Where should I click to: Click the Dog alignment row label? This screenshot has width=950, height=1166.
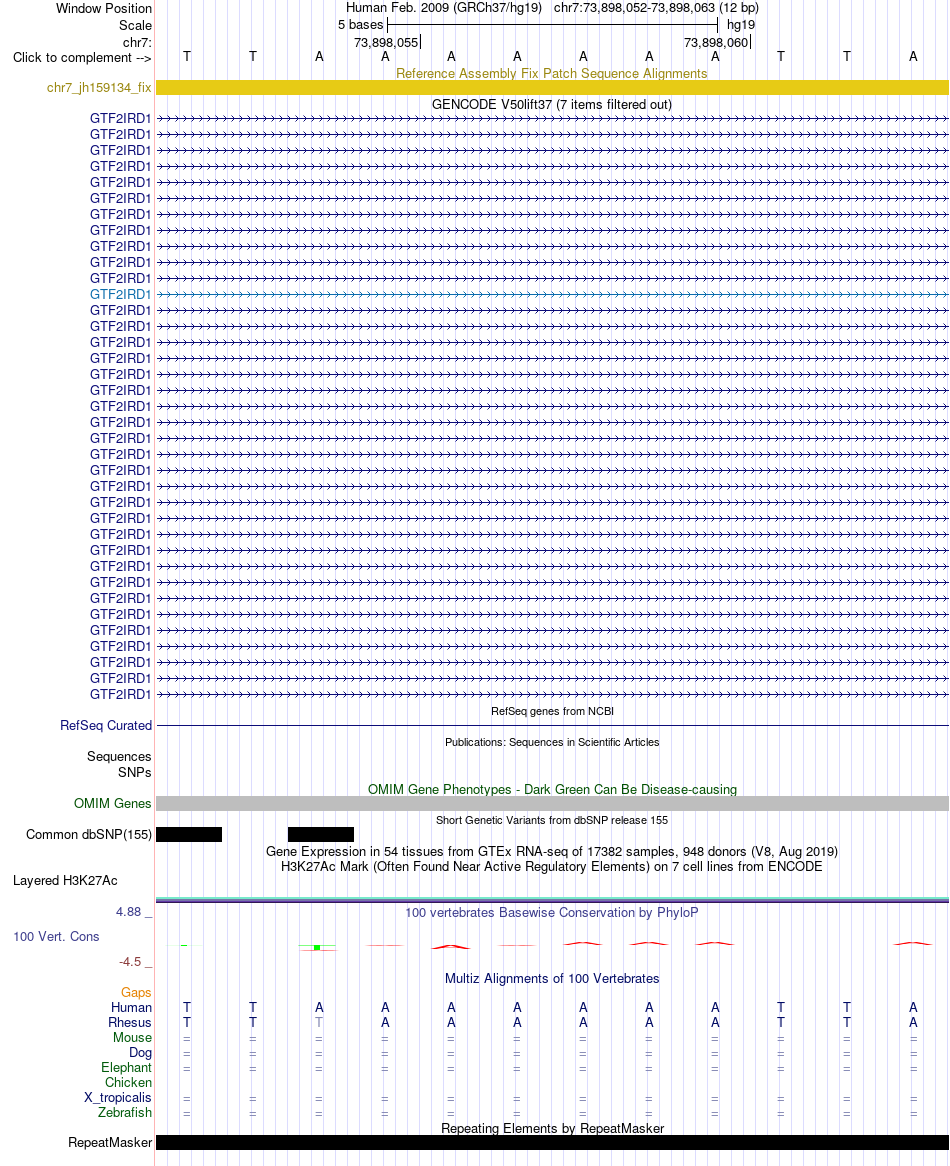[140, 1053]
